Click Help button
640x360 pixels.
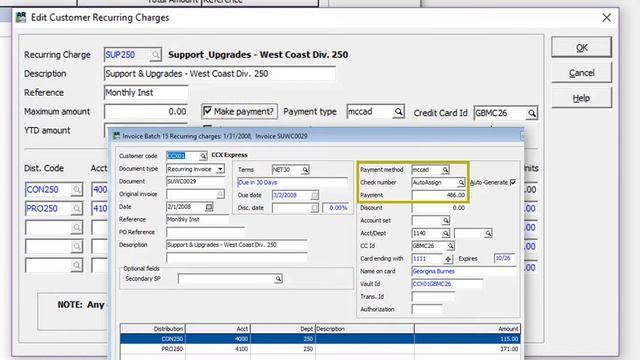[581, 98]
